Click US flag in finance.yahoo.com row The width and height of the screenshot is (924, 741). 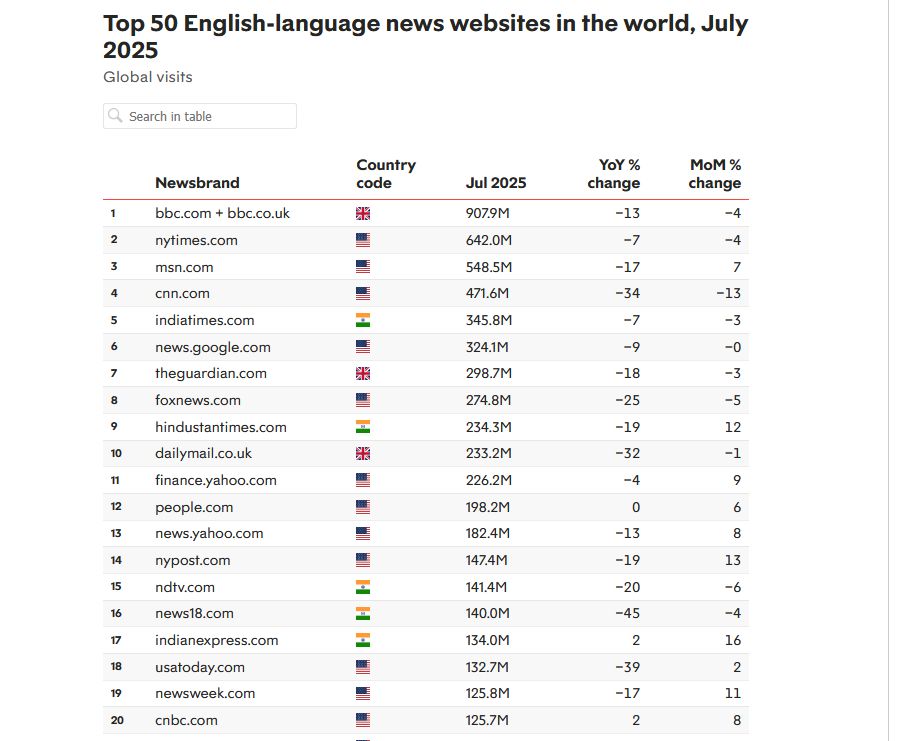tap(363, 480)
